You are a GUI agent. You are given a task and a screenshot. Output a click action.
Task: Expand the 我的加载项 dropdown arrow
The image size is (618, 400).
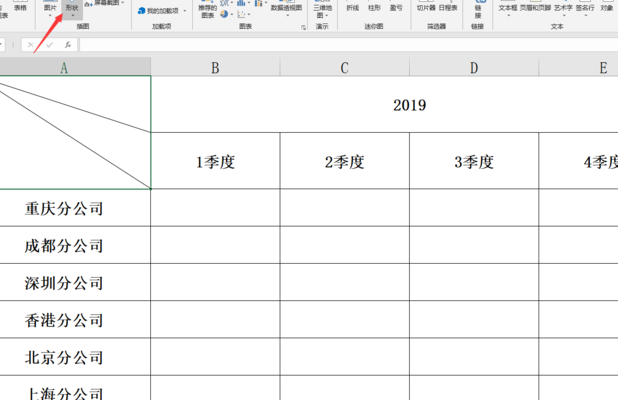(x=184, y=11)
